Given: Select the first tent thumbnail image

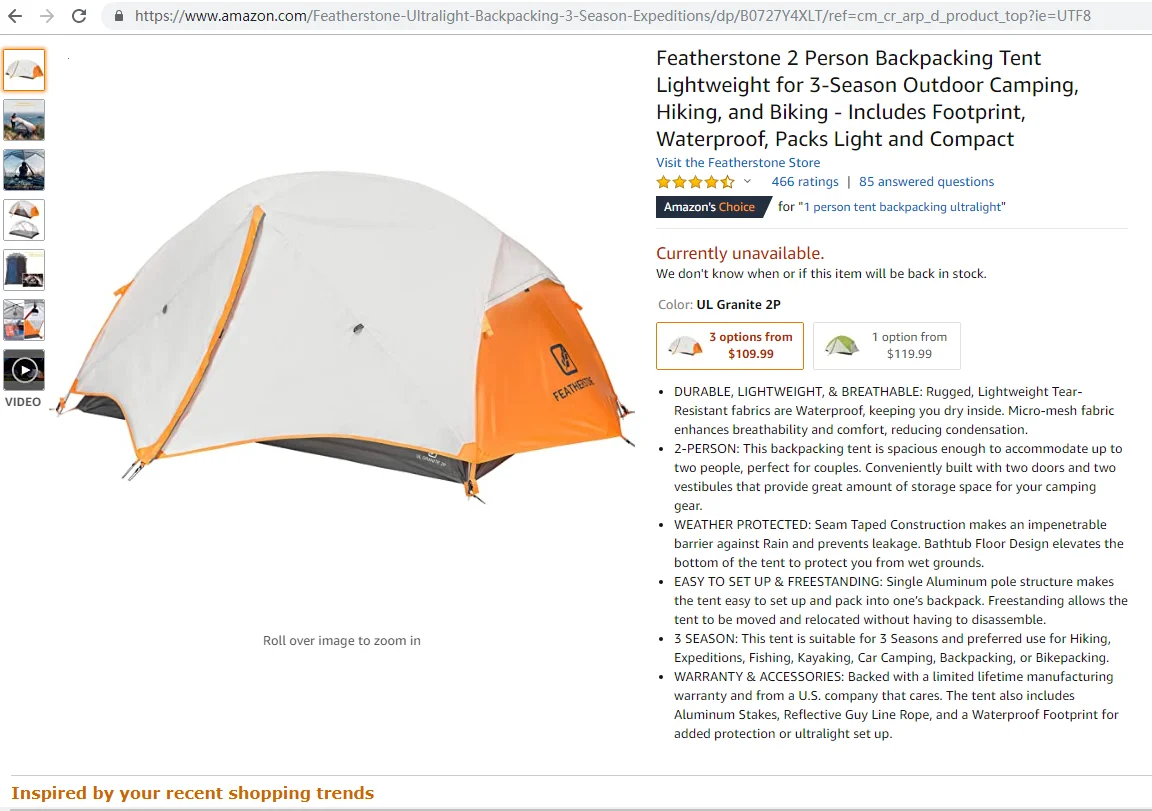Looking at the screenshot, I should pos(24,70).
